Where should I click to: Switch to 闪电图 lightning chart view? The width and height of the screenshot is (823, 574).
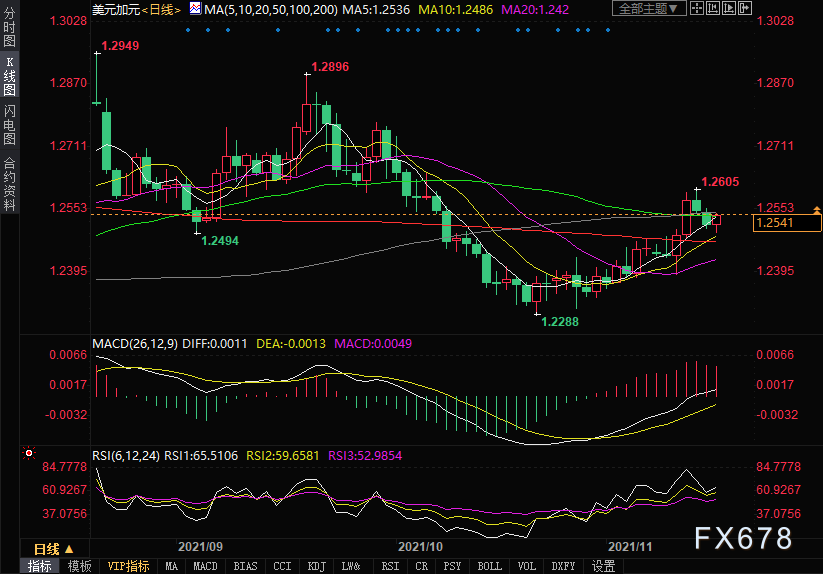coord(9,124)
